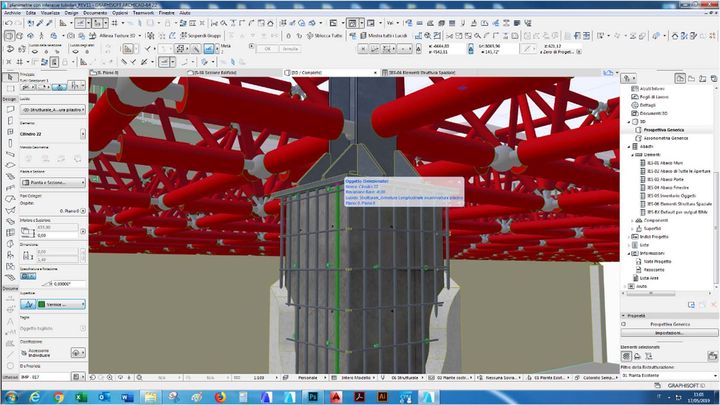Open the Visualizza menu
Image resolution: width=720 pixels, height=405 pixels.
[x=50, y=13]
